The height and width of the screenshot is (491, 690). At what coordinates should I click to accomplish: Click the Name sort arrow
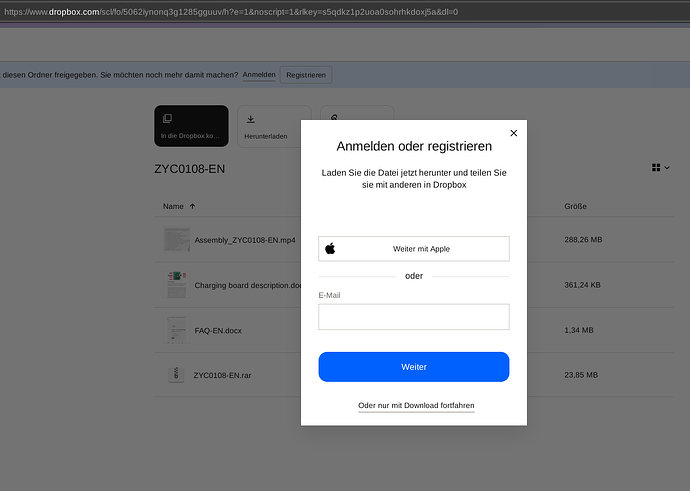(192, 206)
